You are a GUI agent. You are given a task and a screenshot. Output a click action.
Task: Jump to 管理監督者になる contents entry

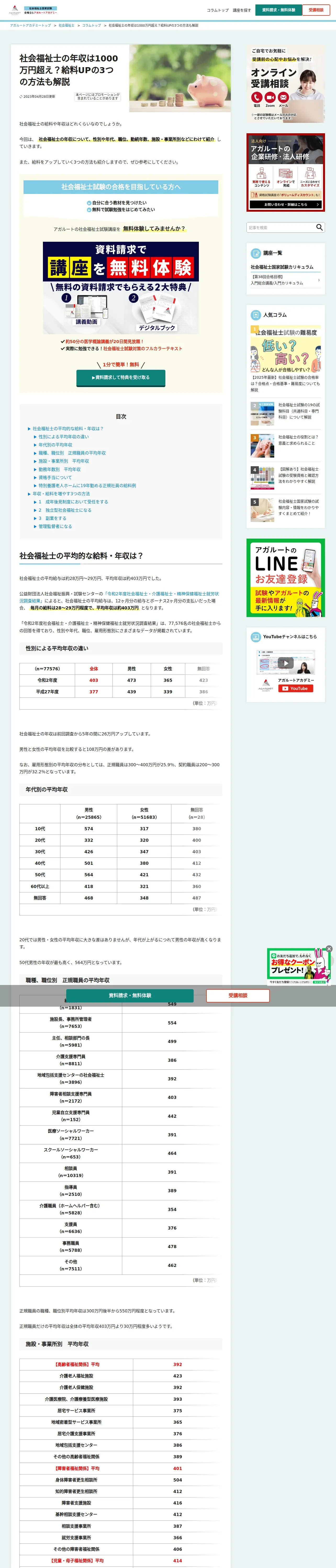(55, 527)
